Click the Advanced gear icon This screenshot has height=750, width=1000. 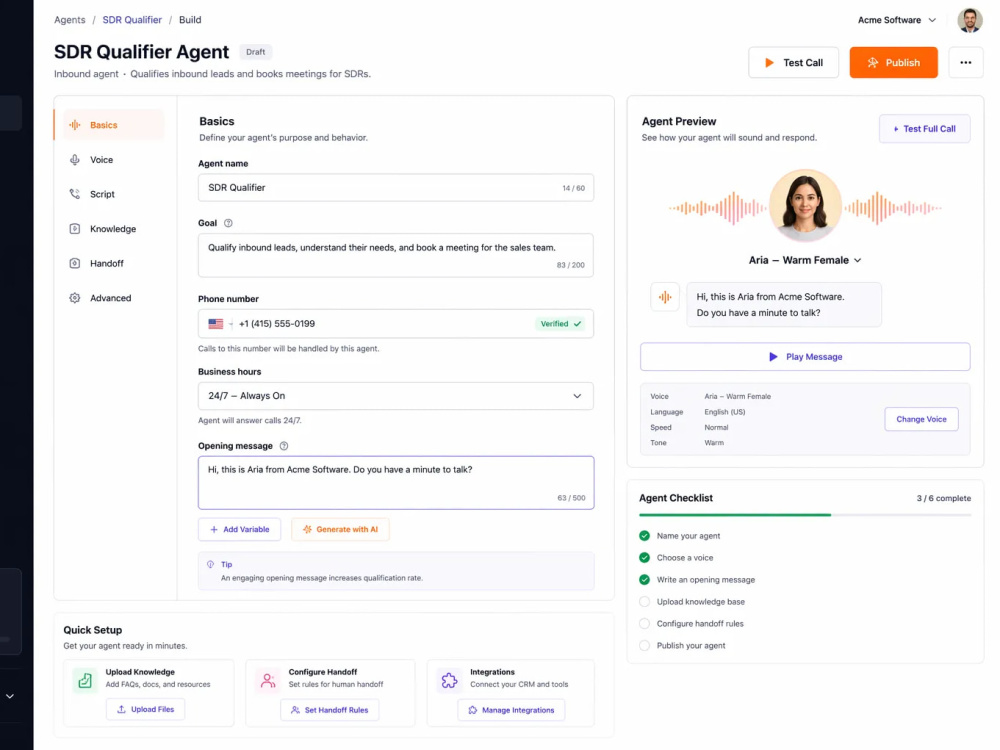coord(75,298)
